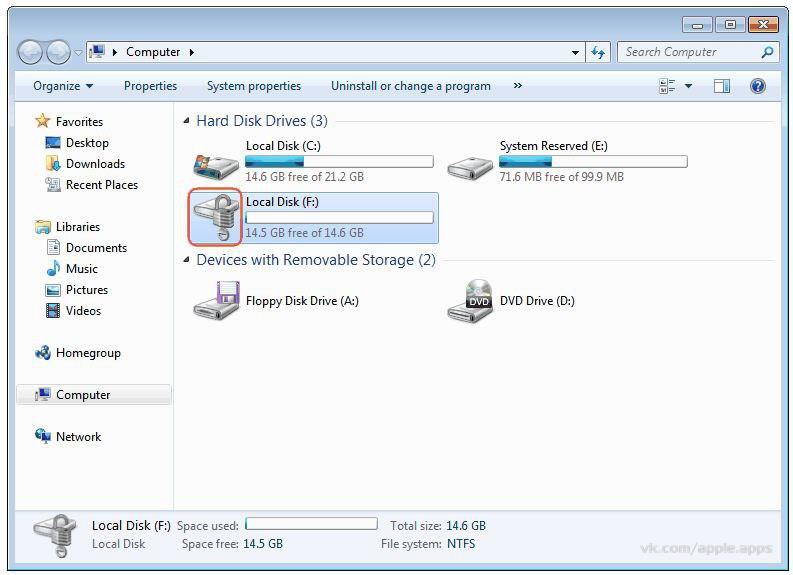Select the Local Disk (C:) drive icon
793x575 pixels.
click(216, 162)
